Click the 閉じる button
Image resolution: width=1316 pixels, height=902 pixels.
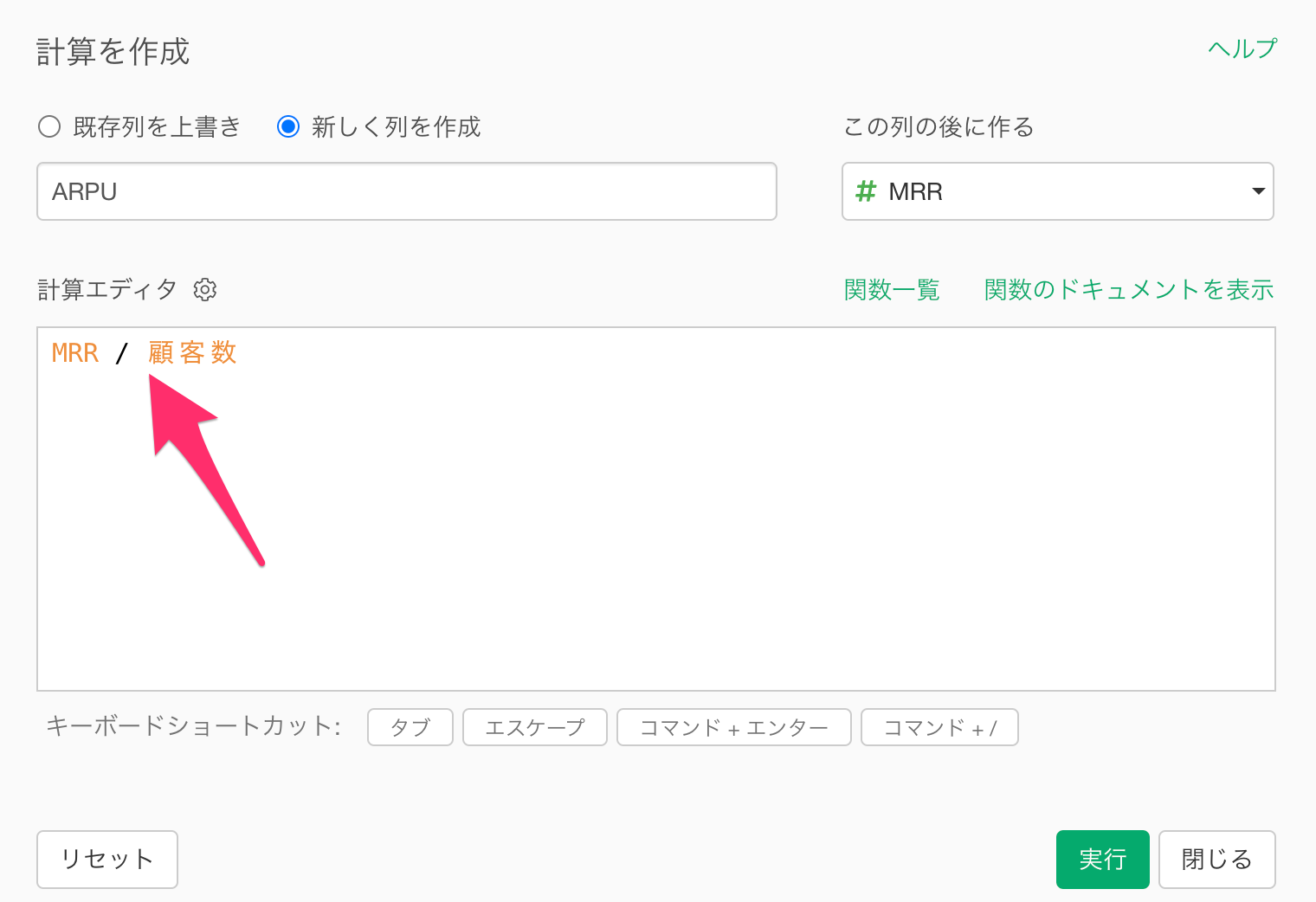pyautogui.click(x=1217, y=860)
